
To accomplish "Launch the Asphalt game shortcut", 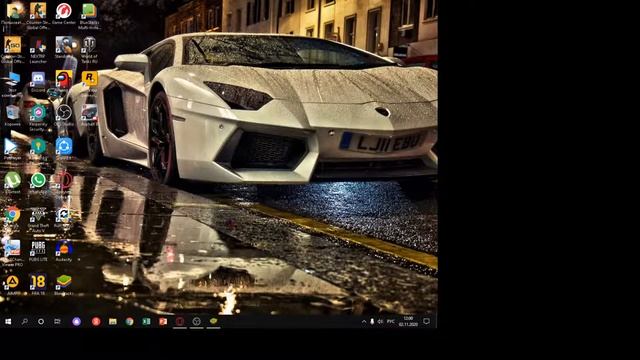I will coord(89,112).
